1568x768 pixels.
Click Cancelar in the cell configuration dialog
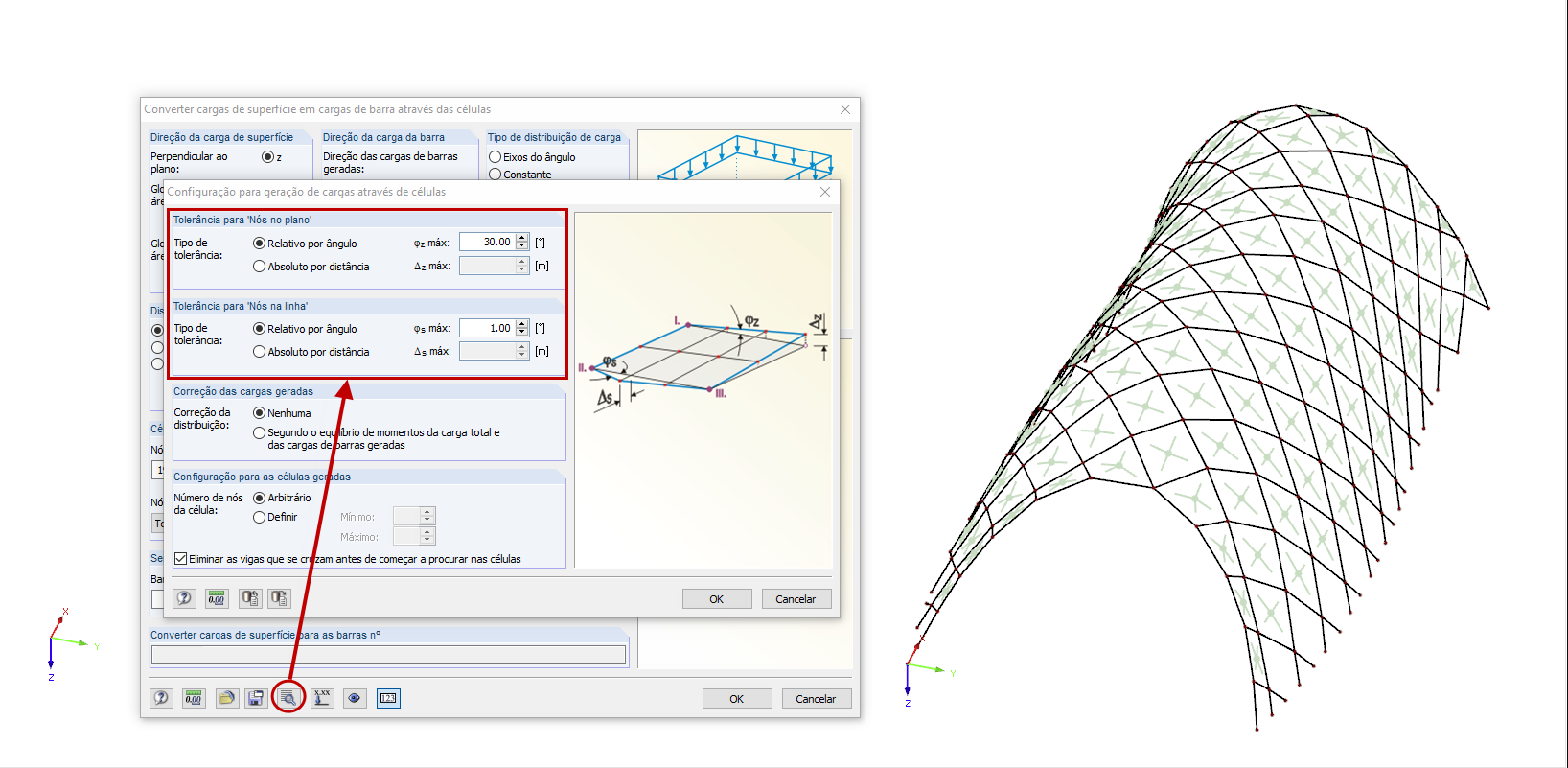tap(796, 598)
